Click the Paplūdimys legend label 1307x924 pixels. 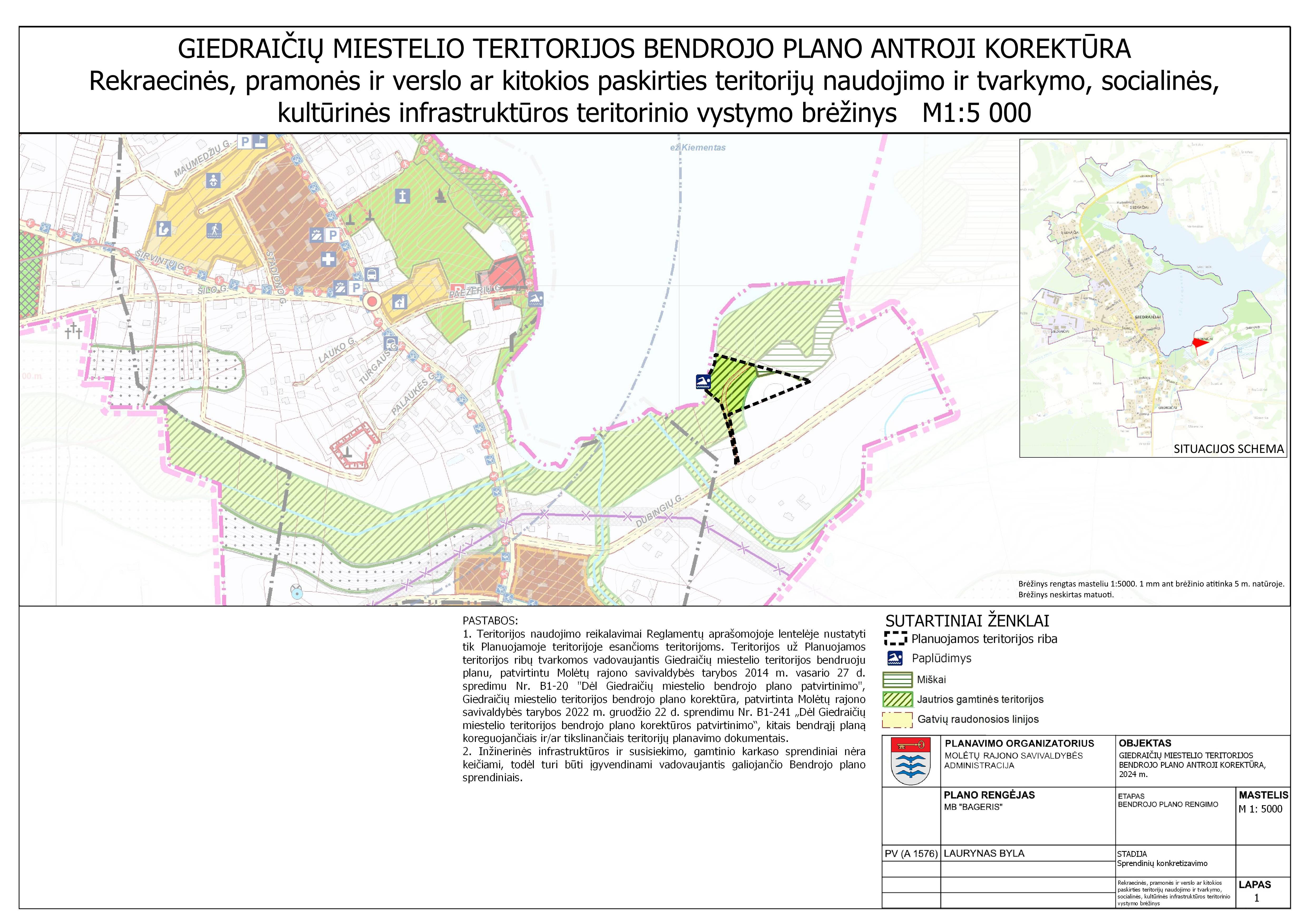click(x=942, y=658)
